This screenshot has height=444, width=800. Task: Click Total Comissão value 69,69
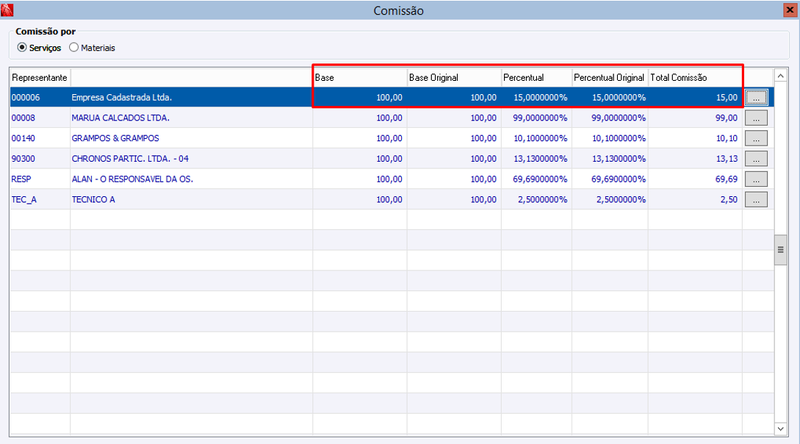pyautogui.click(x=727, y=179)
